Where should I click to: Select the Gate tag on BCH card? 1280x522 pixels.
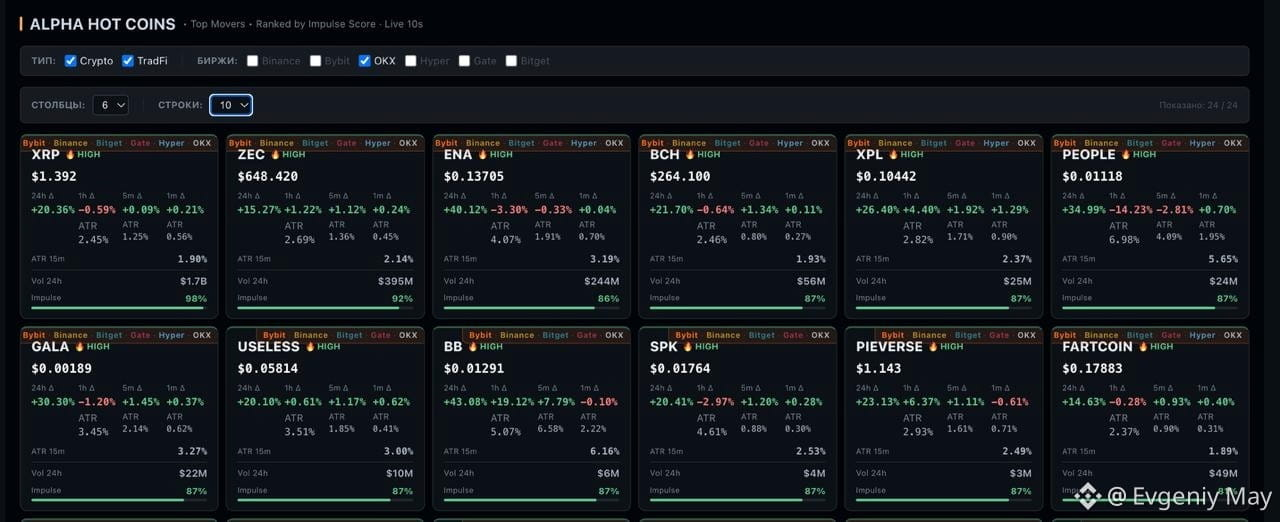759,143
